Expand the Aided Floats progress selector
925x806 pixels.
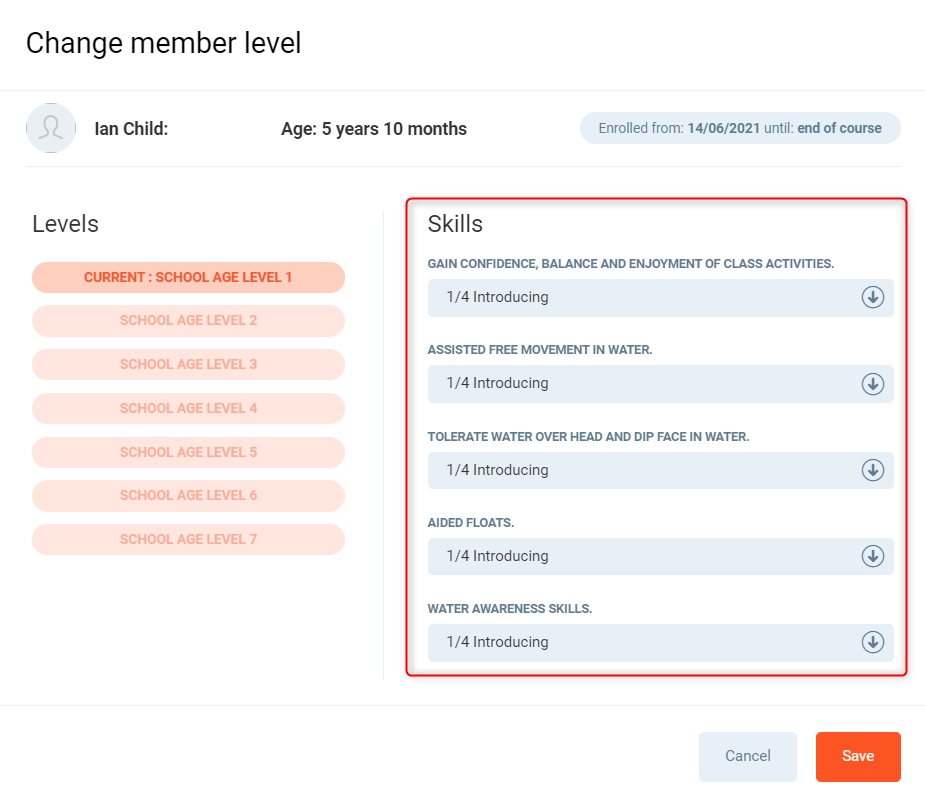[640, 556]
